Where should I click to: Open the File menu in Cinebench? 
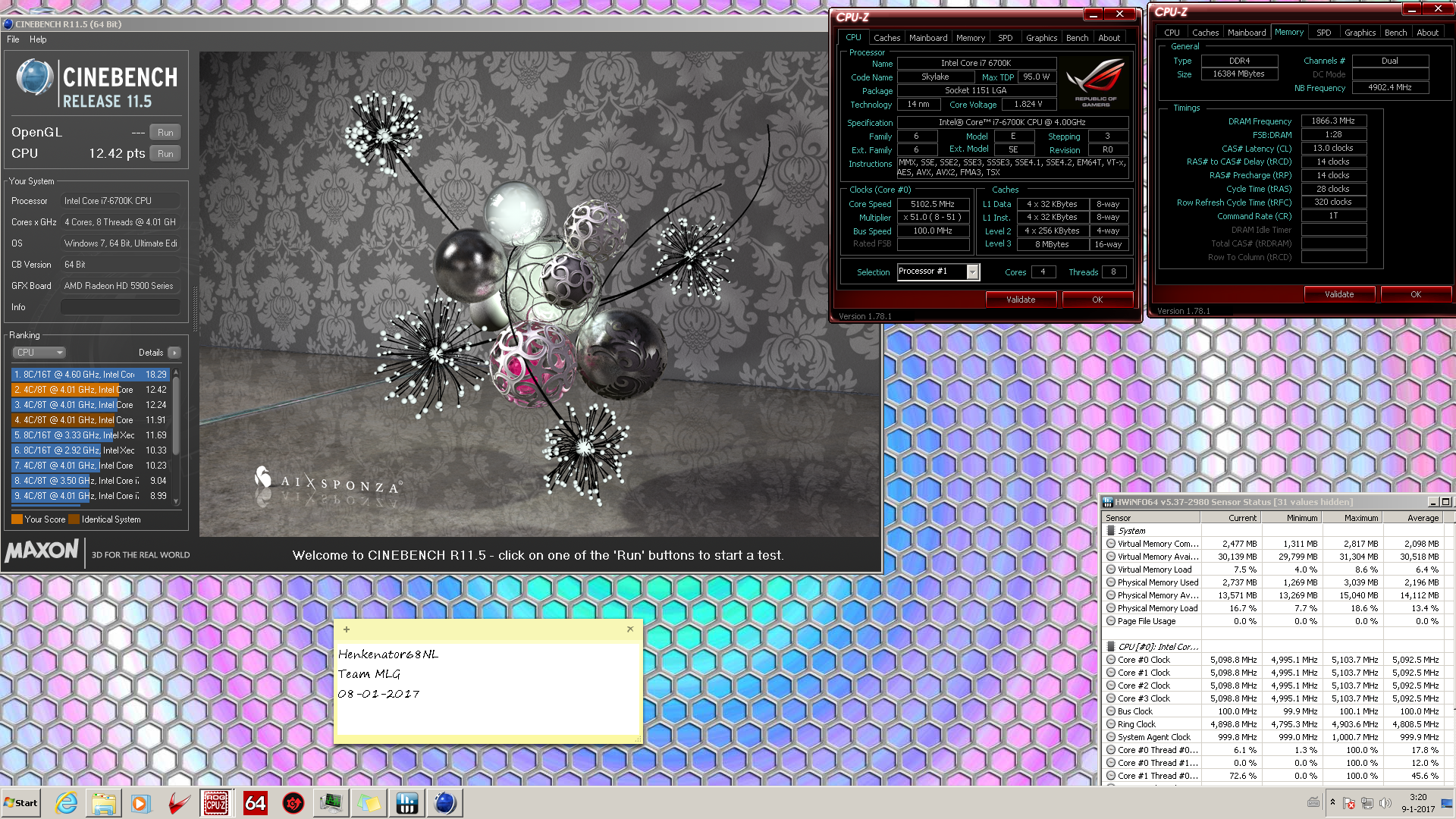[13, 39]
